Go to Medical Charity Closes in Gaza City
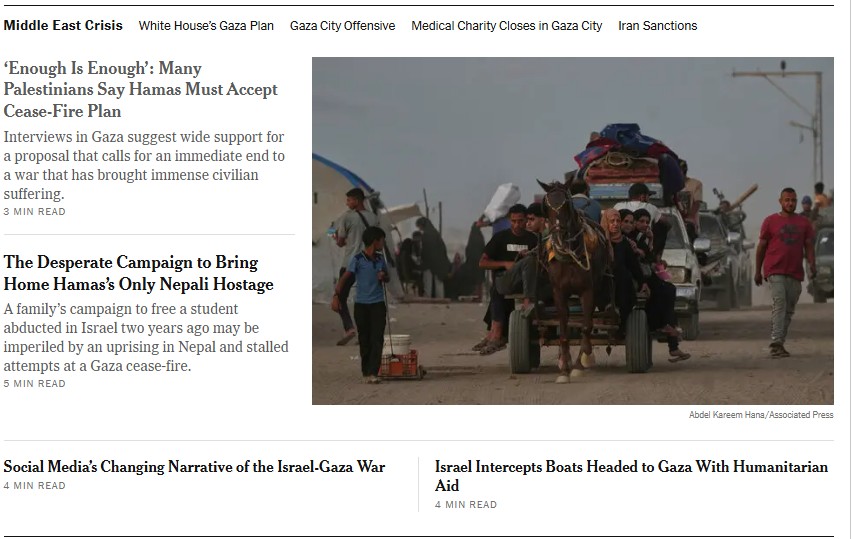This screenshot has height=539, width=852. pyautogui.click(x=506, y=26)
